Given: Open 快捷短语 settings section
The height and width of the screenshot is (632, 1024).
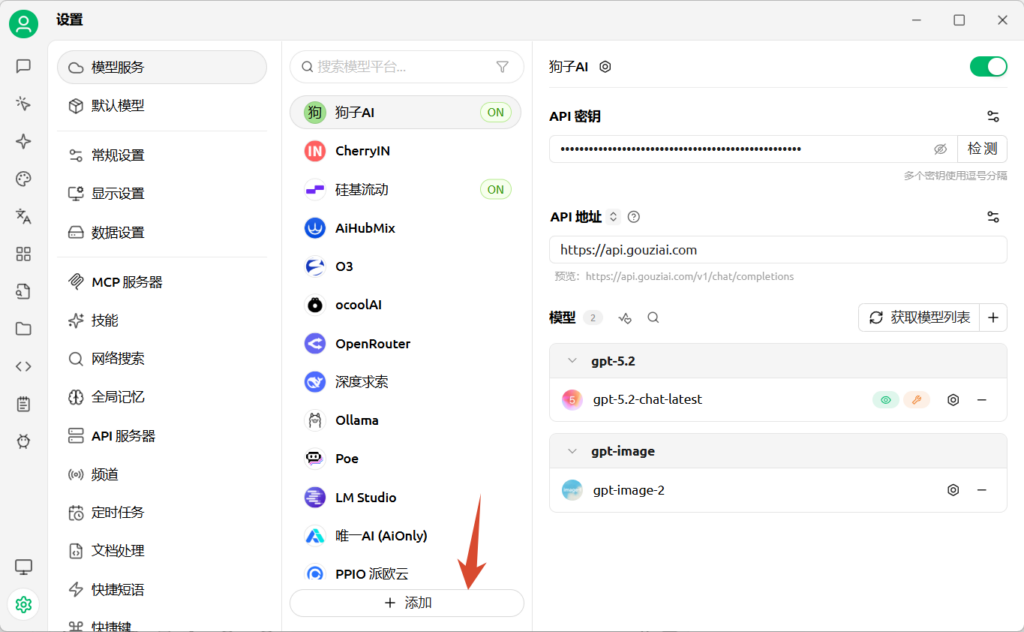Looking at the screenshot, I should (x=162, y=590).
